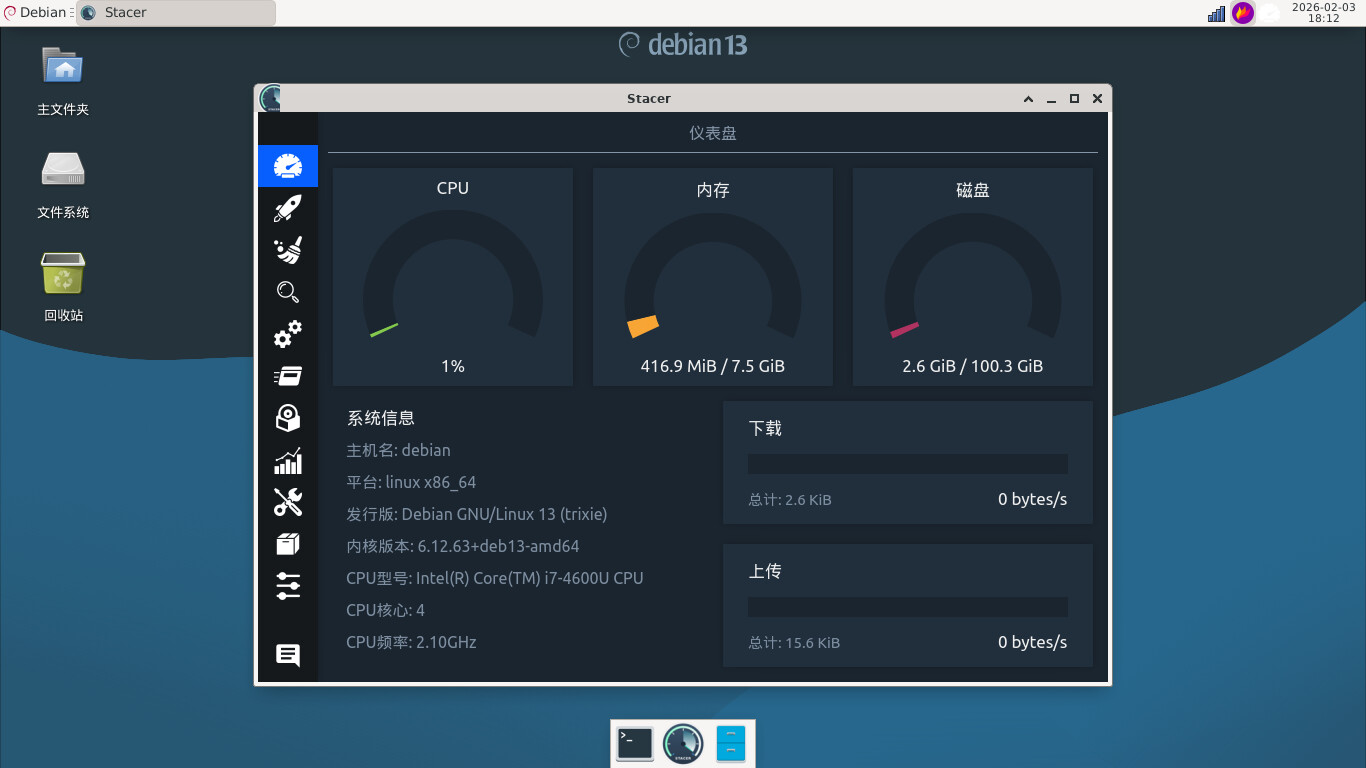Viewport: 1366px width, 768px height.
Task: Open Startup Apps via the rocket icon
Action: (x=288, y=208)
